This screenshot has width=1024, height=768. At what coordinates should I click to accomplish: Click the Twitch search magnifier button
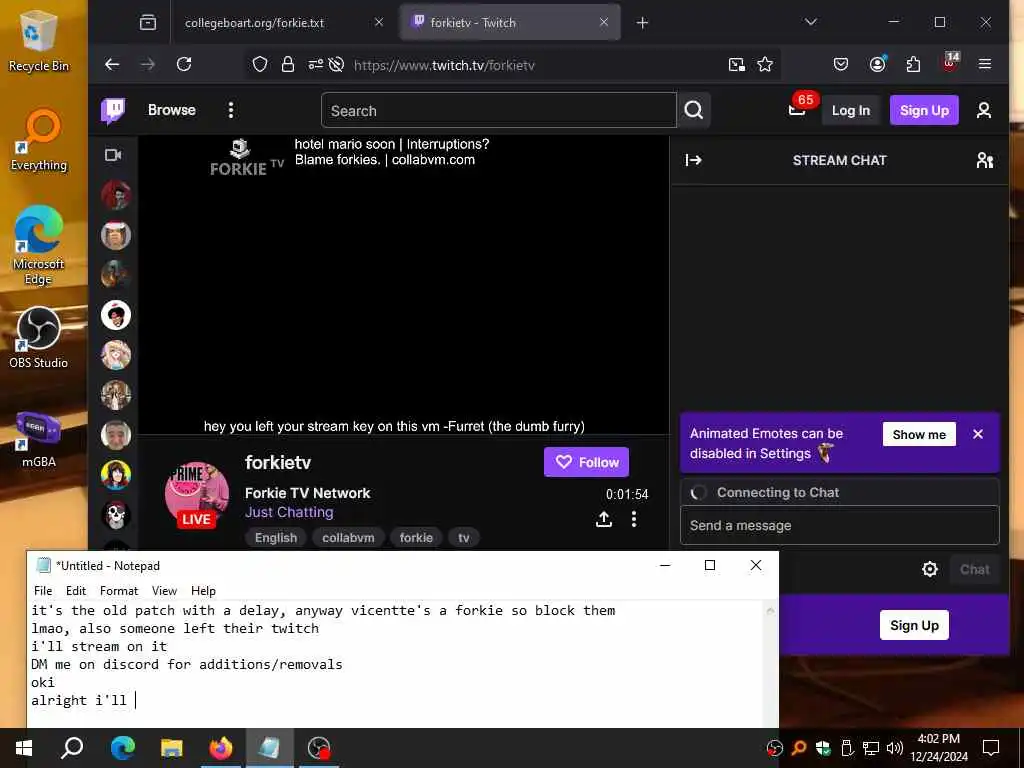[694, 110]
